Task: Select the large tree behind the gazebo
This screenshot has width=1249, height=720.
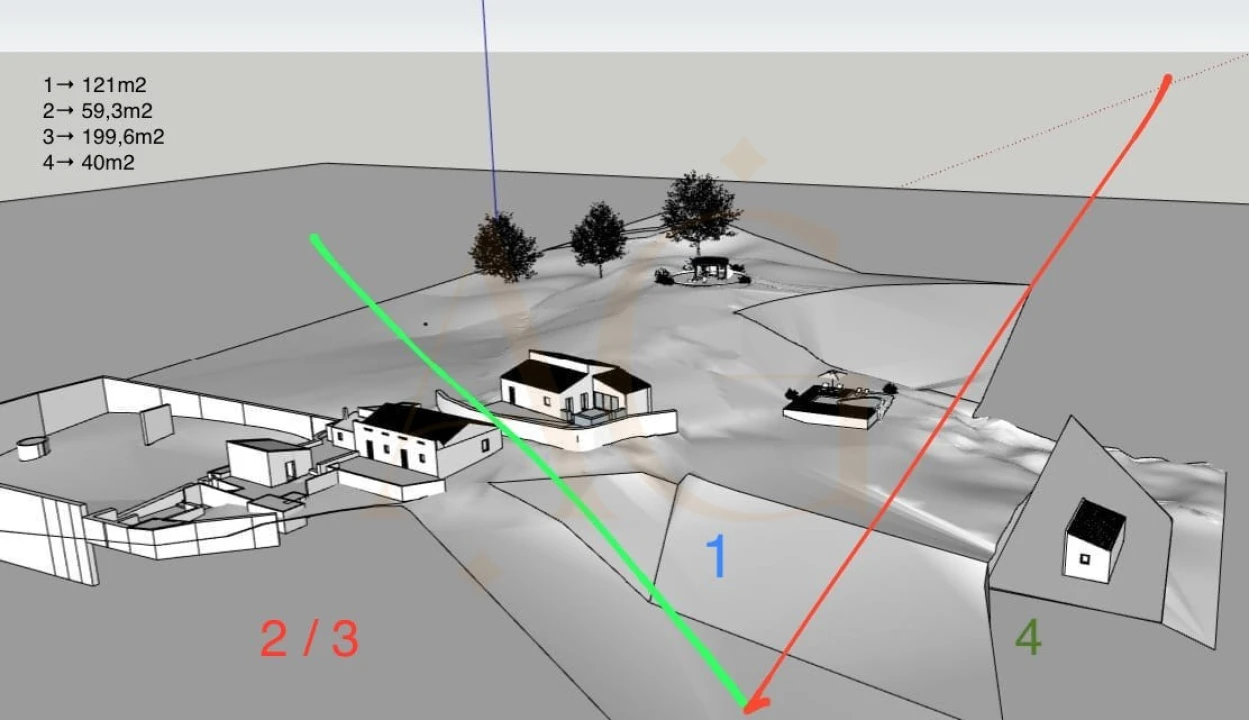Action: tap(699, 208)
